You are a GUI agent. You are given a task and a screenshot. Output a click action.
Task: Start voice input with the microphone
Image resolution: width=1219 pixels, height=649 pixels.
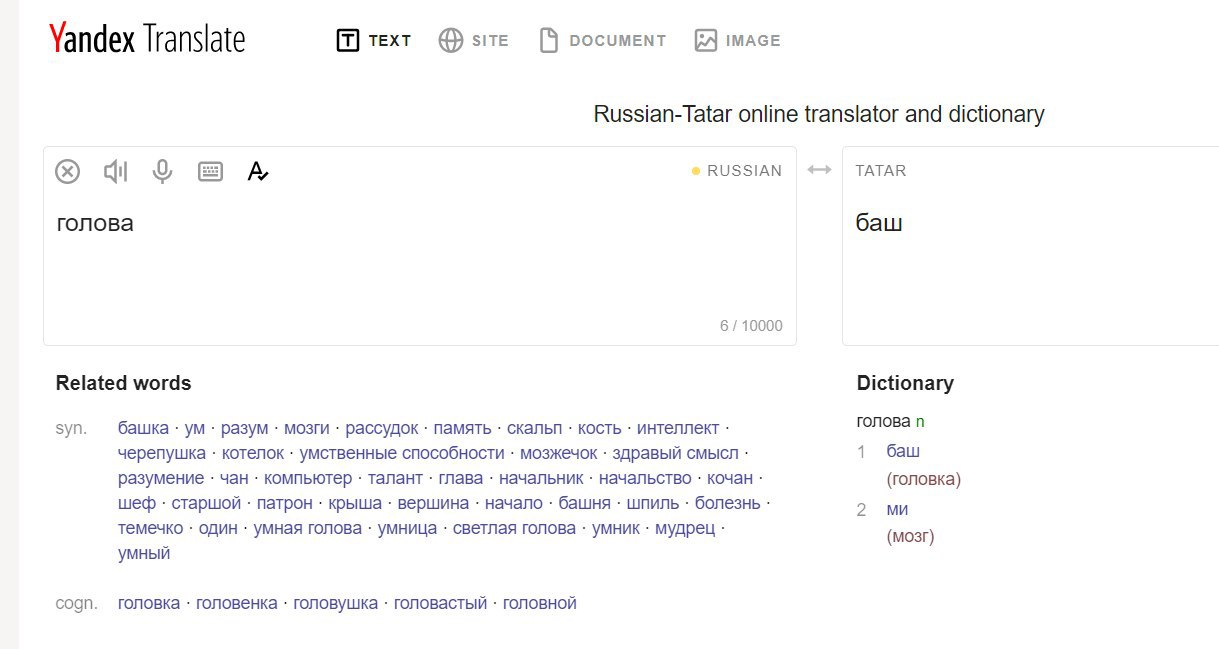(162, 172)
